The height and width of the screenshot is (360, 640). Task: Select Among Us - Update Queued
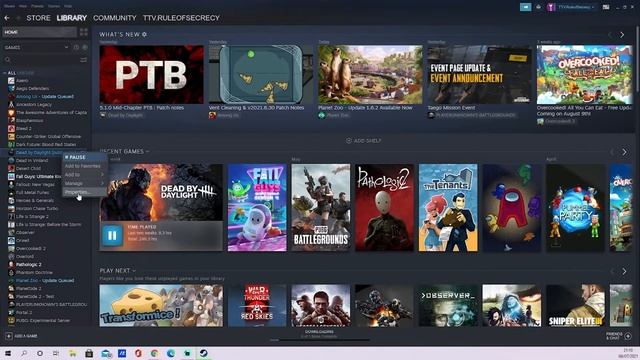(x=45, y=97)
